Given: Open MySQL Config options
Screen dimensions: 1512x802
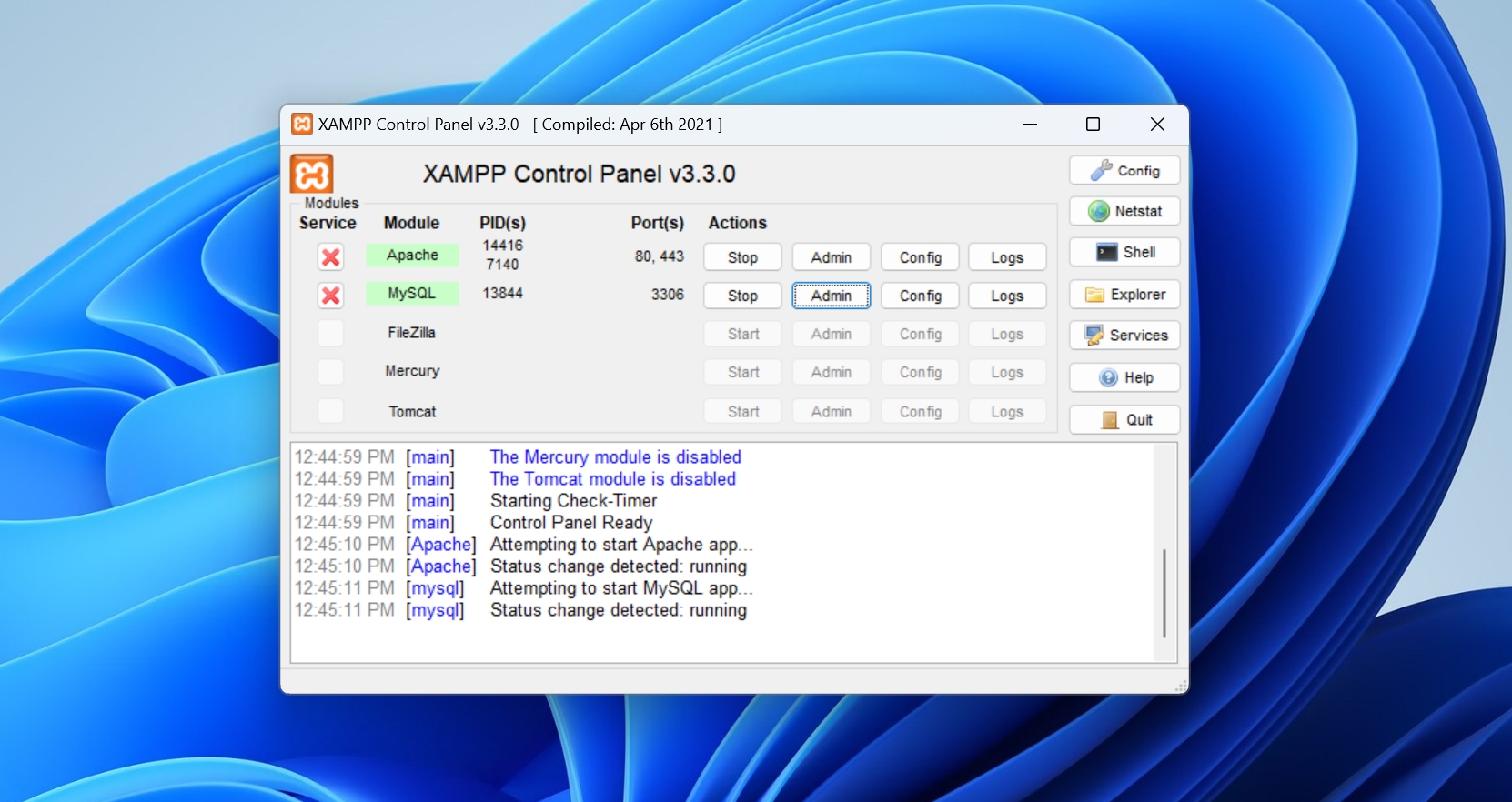Looking at the screenshot, I should (x=921, y=296).
